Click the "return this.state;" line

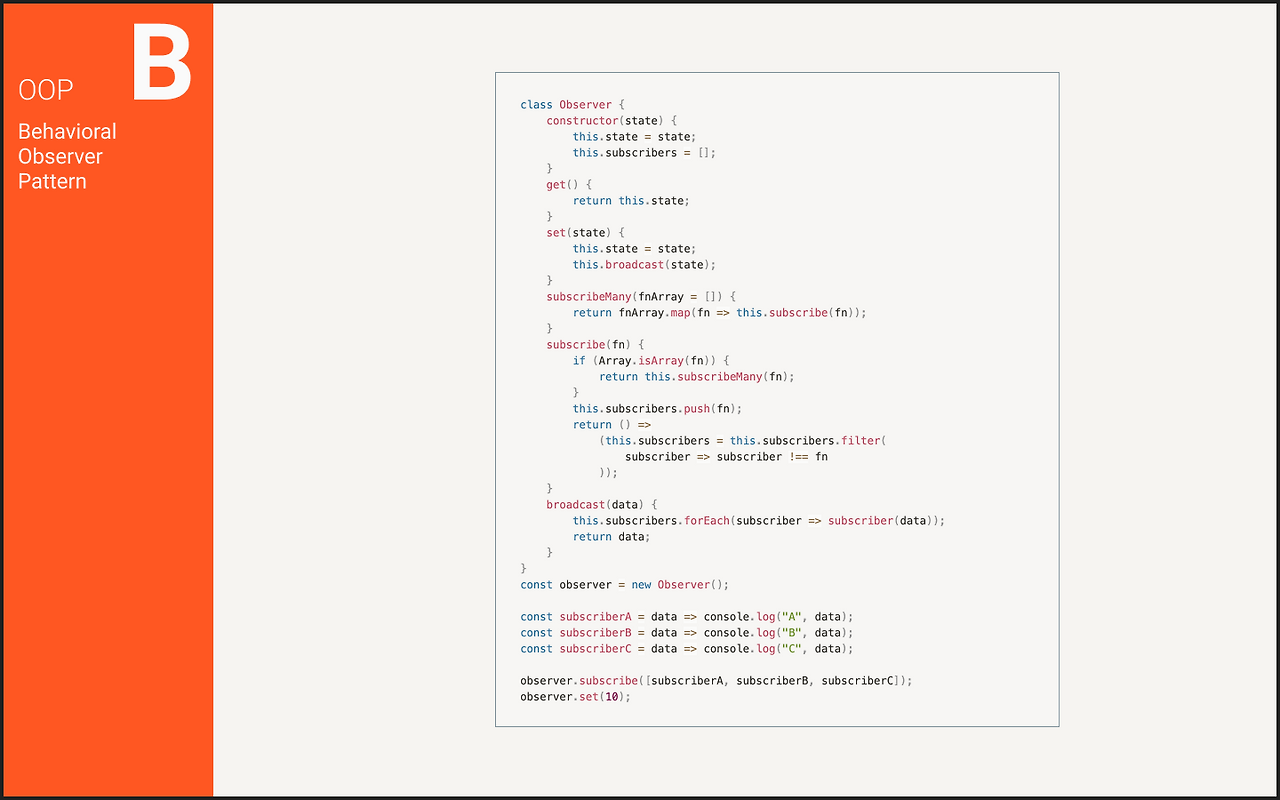tap(631, 201)
